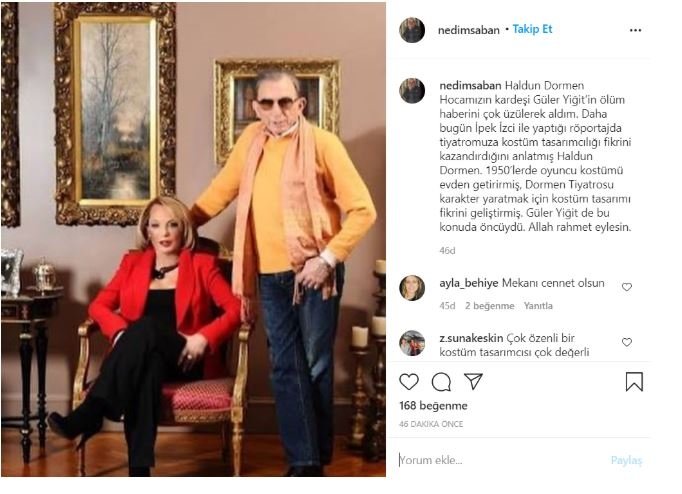Open ayla_behiye's profile avatar
Screen dimensions: 682x494
tap(412, 288)
